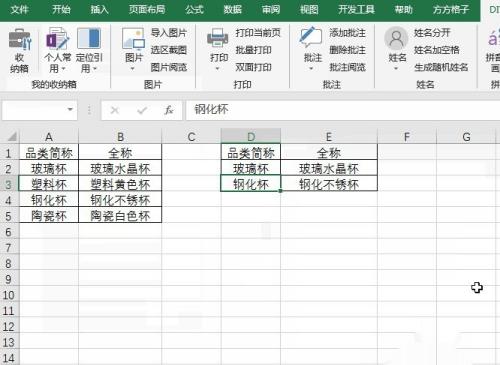Click 生成随机姓名 button

coord(441,67)
